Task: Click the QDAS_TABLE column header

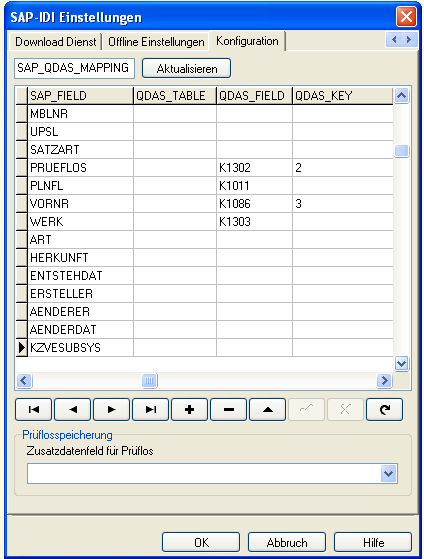Action: coord(175,96)
